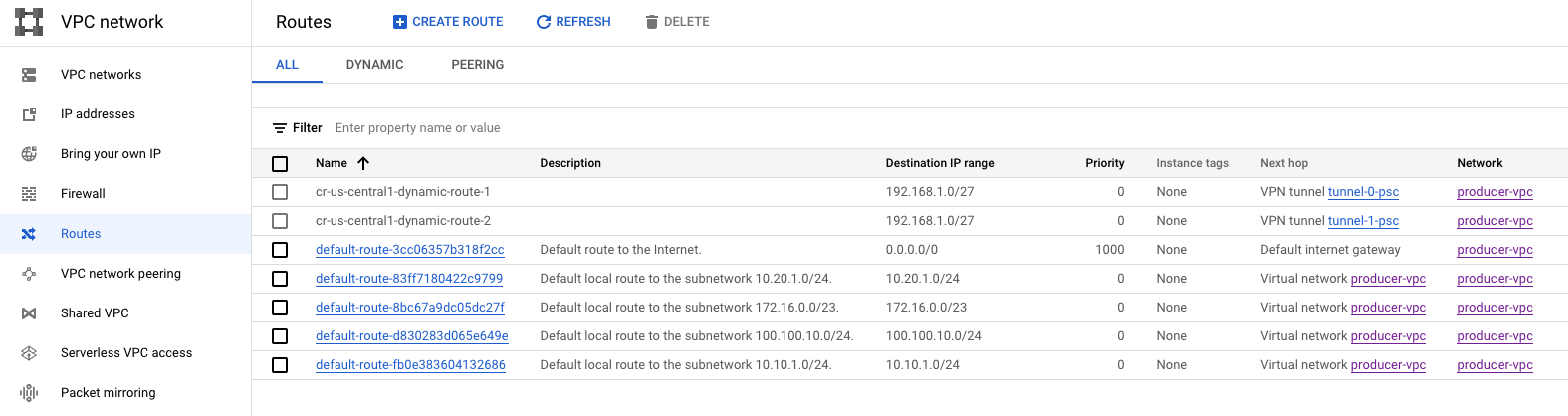This screenshot has width=1568, height=416.
Task: Click the Bring your own IP globe icon
Action: 29,154
